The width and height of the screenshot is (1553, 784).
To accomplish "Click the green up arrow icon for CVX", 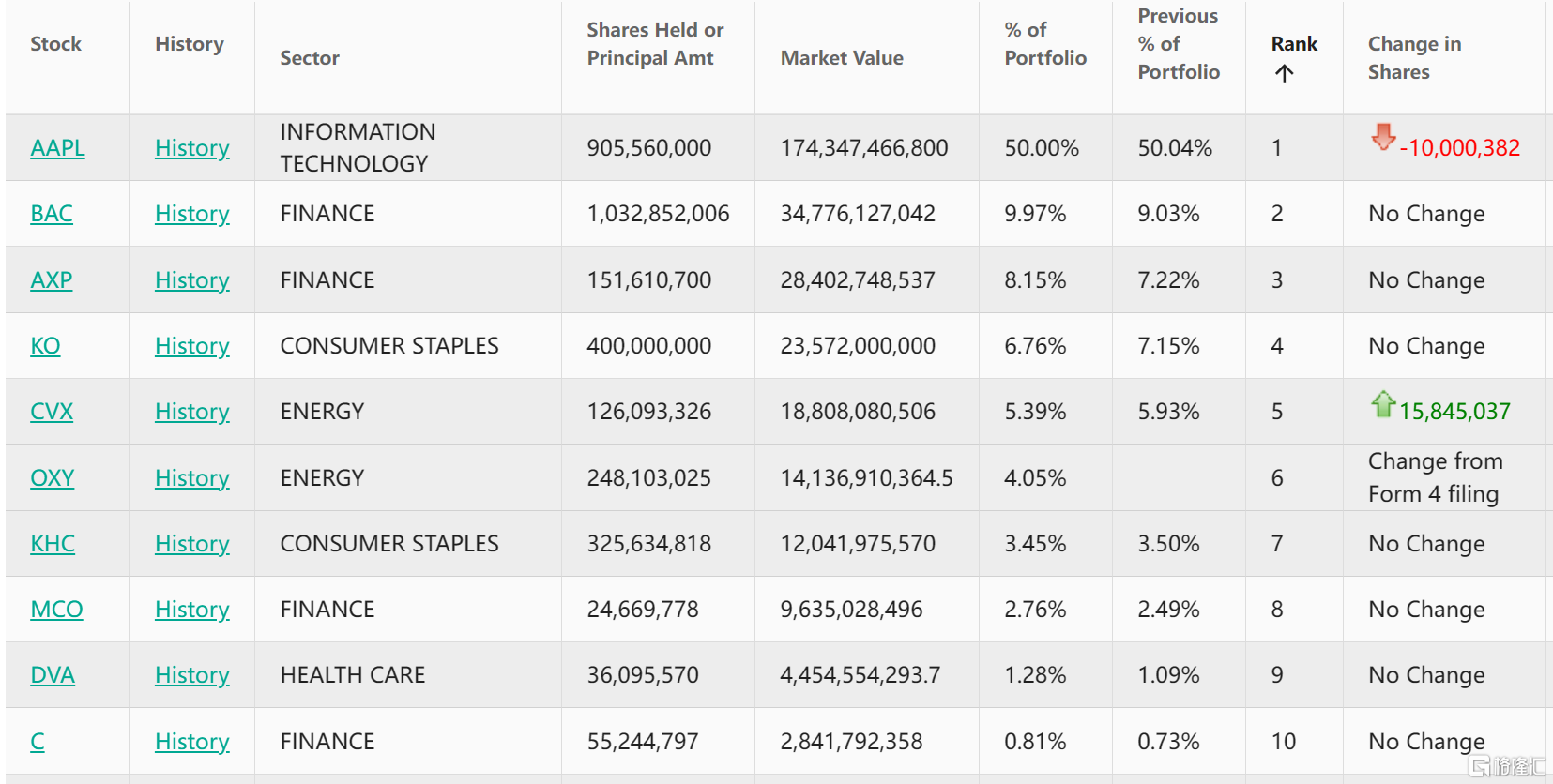I will [x=1382, y=404].
